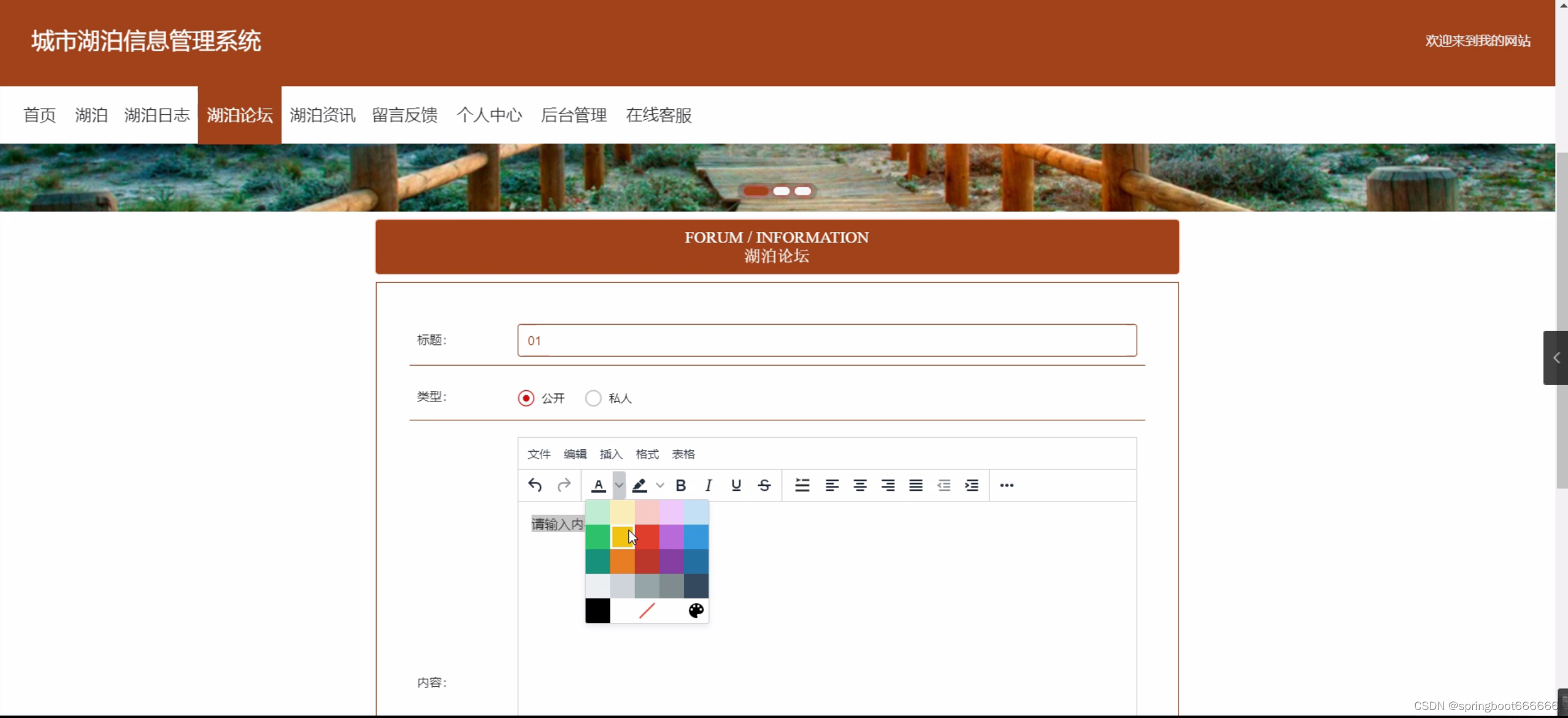This screenshot has height=718, width=1568.
Task: Increase indent using the toolbar icon
Action: (971, 485)
